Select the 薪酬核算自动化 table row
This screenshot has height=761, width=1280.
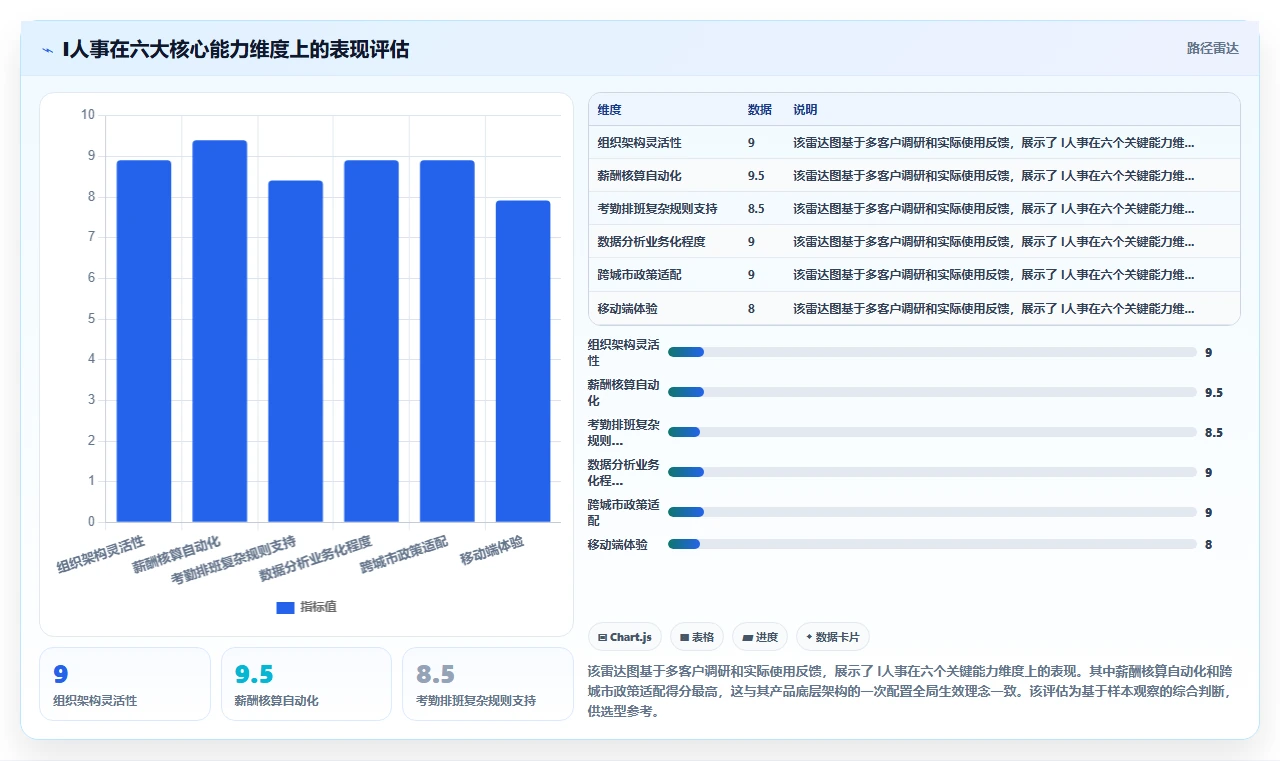click(x=914, y=176)
